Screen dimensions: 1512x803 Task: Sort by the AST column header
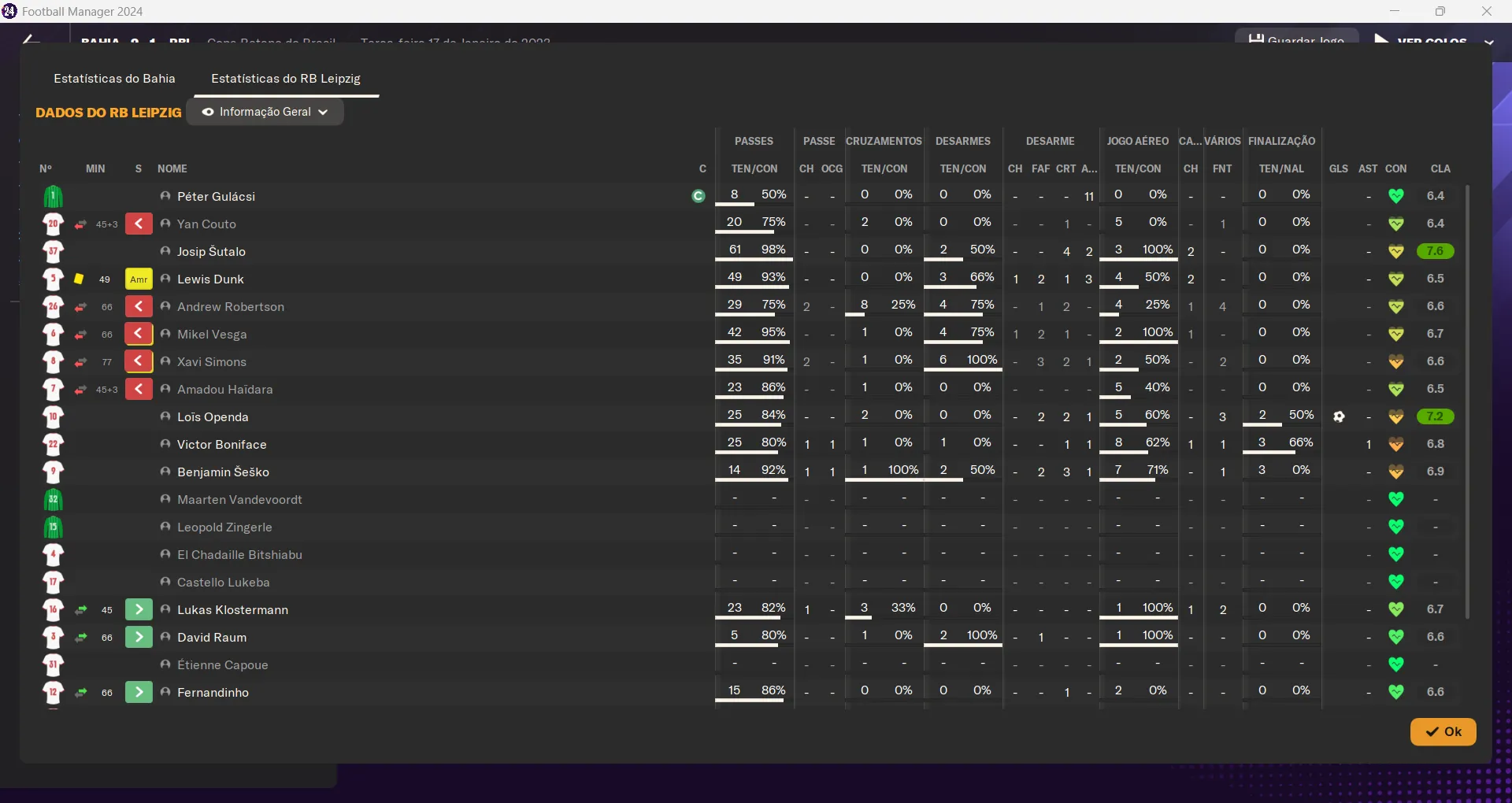(x=1368, y=168)
